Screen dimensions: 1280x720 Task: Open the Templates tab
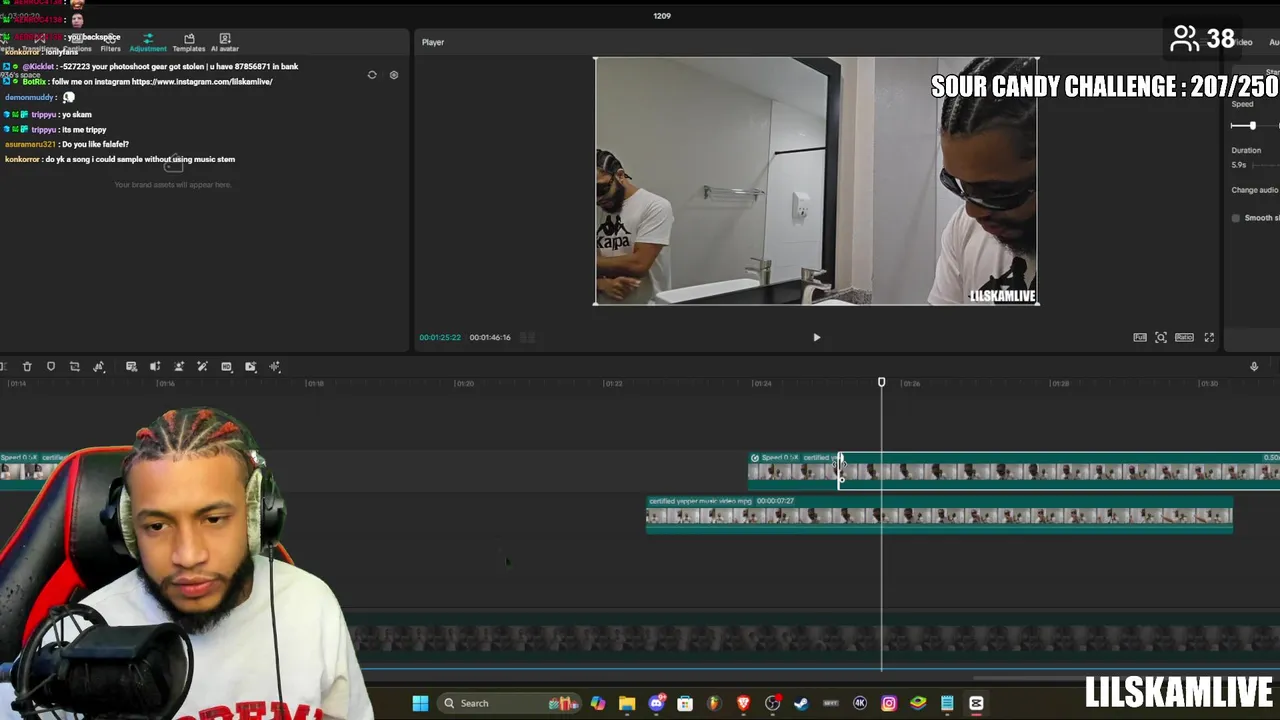[x=189, y=43]
